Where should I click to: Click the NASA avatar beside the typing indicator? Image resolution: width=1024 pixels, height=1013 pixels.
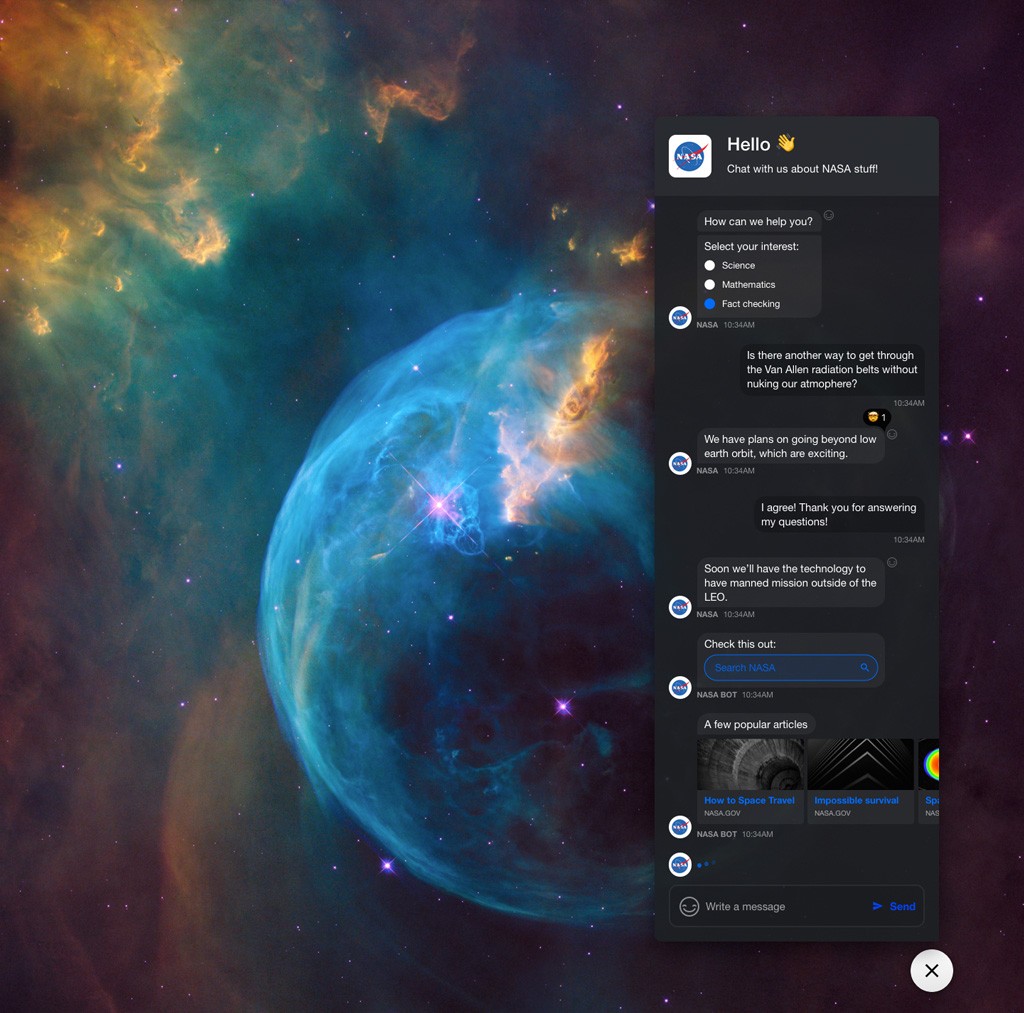click(680, 865)
